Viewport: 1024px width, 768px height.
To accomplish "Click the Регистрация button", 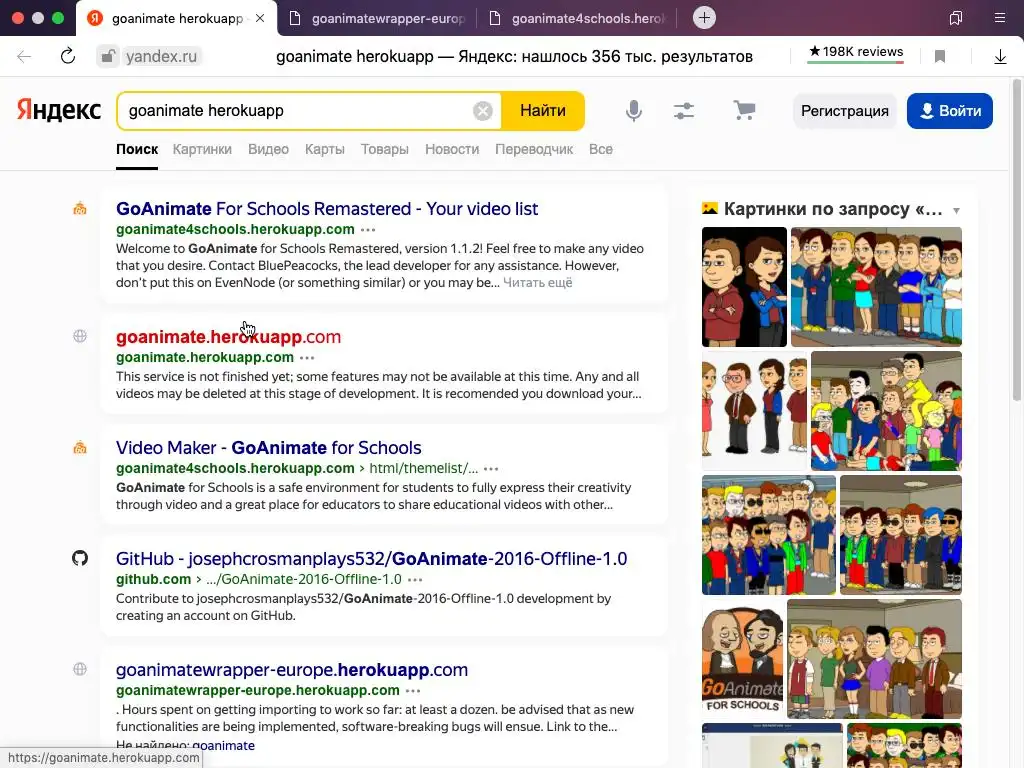I will pos(844,111).
